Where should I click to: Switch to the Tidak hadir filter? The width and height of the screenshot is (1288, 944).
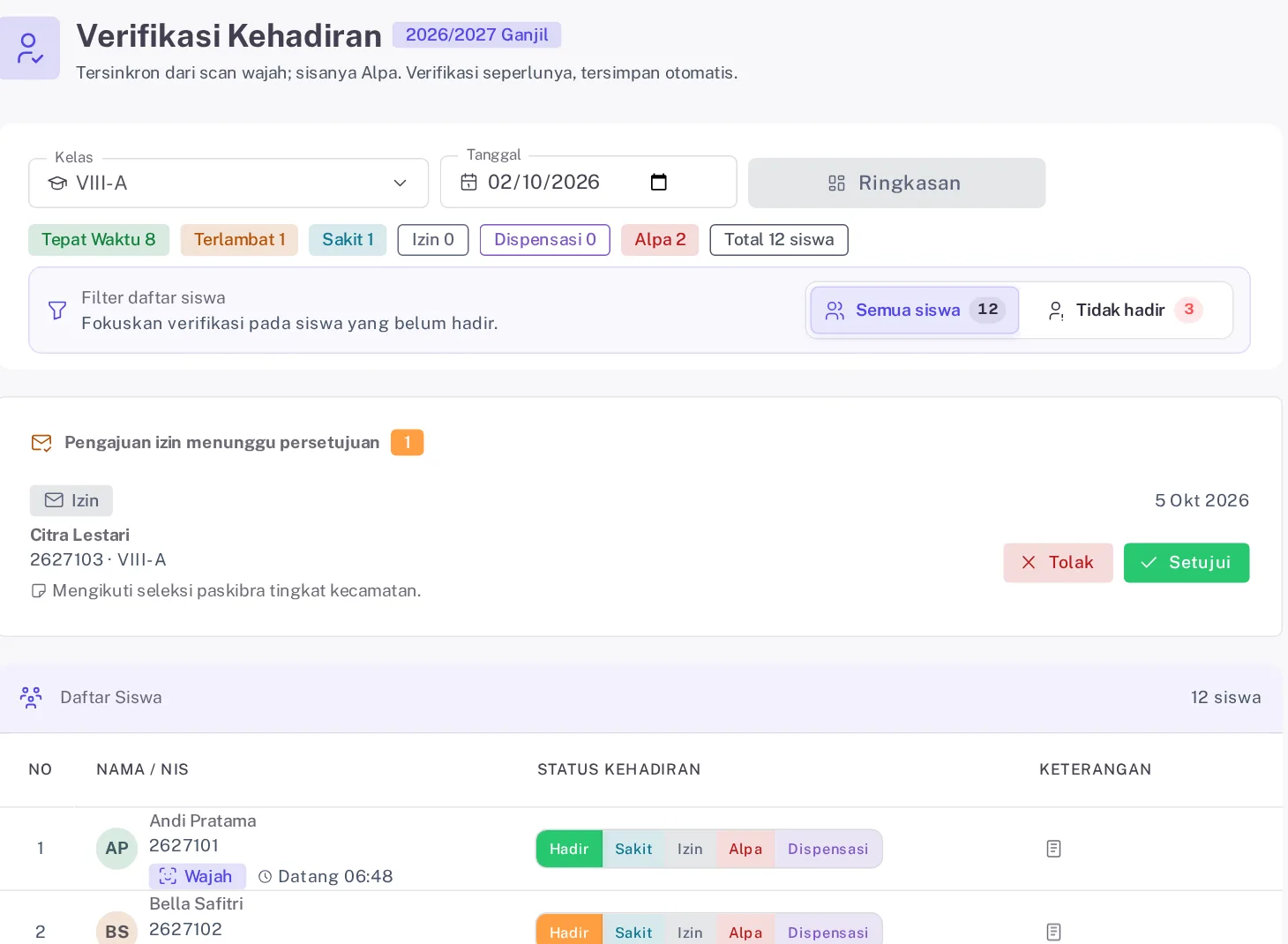point(1125,311)
